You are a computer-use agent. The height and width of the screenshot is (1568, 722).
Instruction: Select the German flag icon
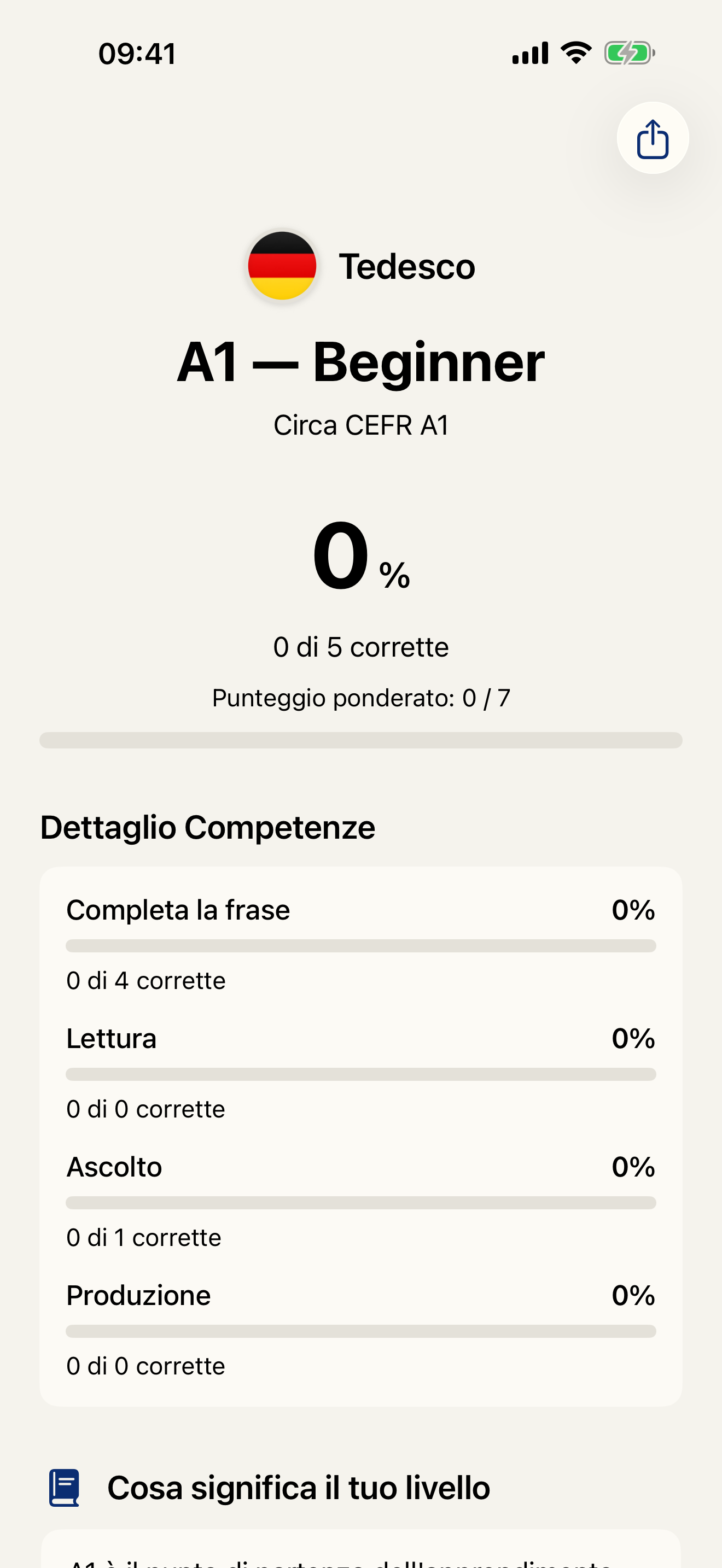[282, 266]
